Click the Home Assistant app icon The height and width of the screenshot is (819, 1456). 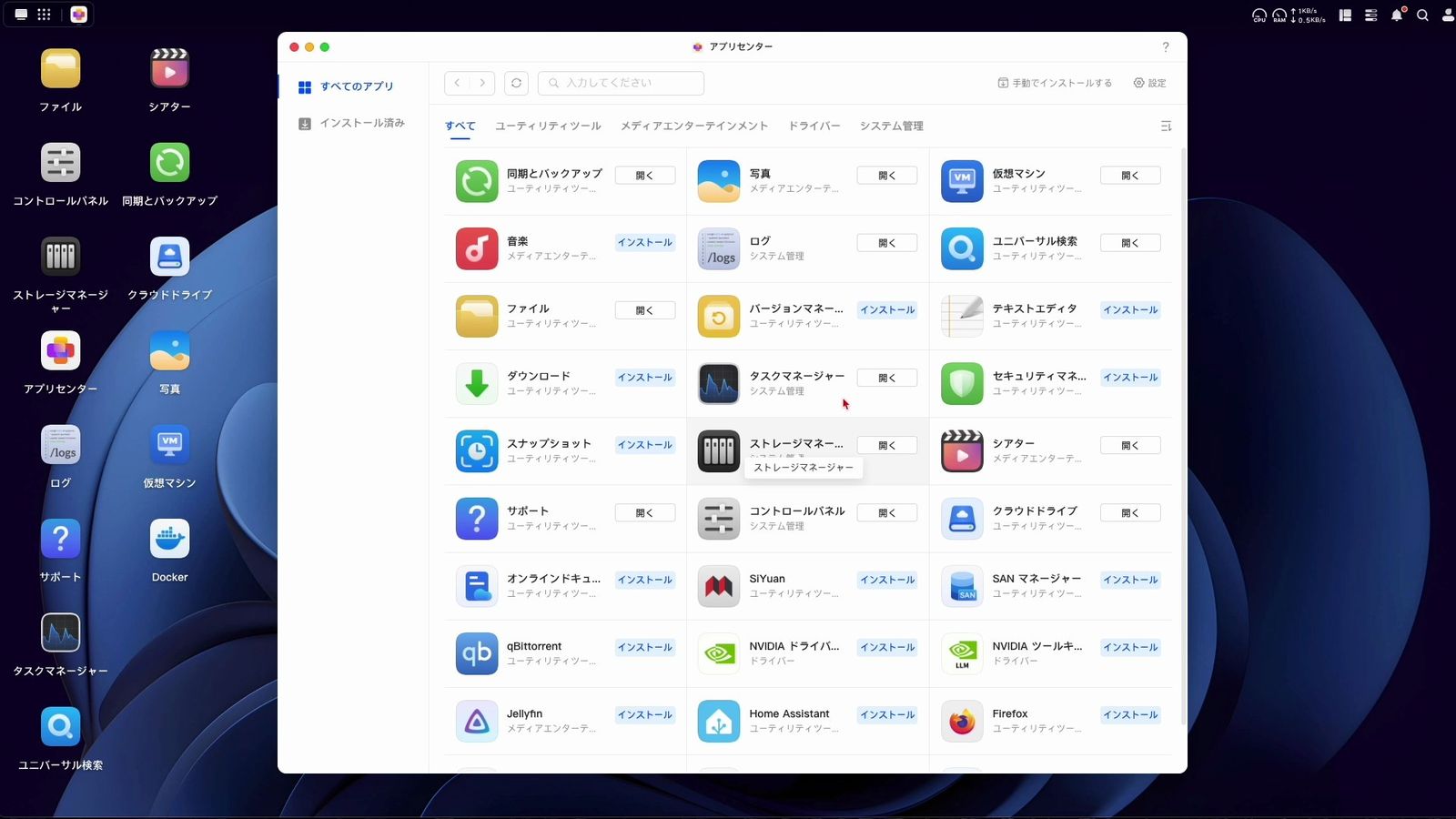tap(719, 722)
